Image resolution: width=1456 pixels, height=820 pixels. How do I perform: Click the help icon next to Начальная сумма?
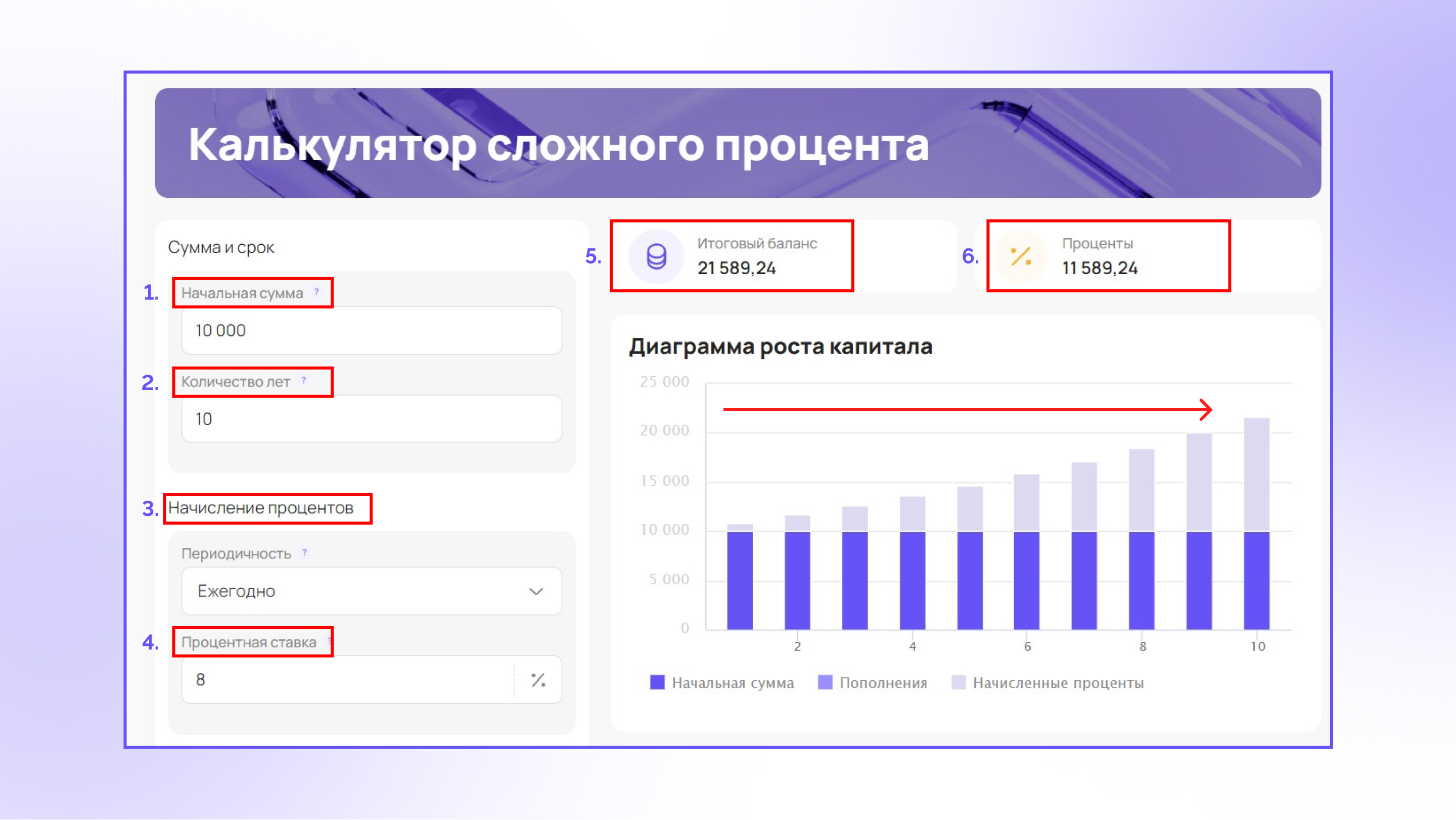(316, 292)
